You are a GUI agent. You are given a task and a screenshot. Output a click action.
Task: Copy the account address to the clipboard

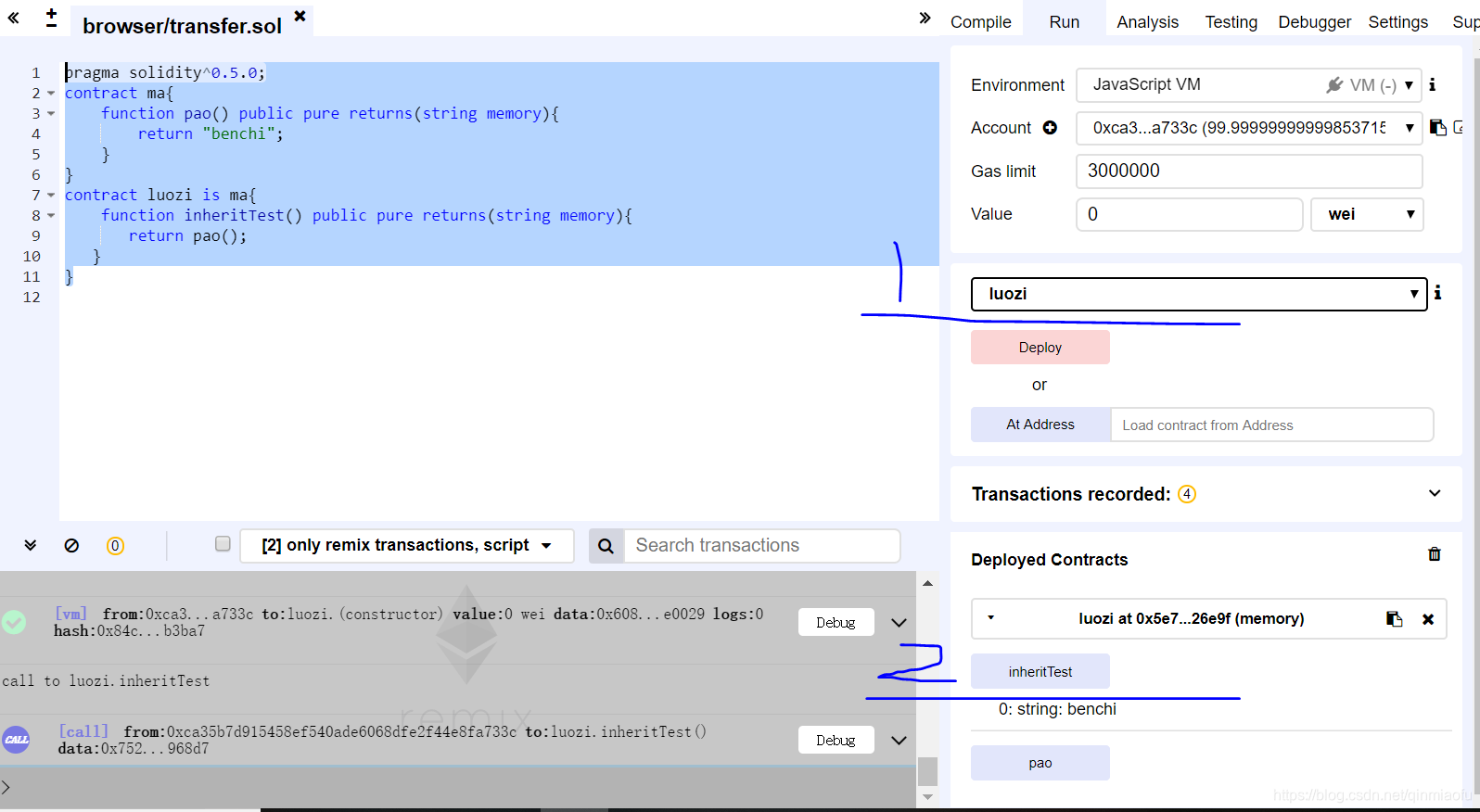coord(1438,128)
